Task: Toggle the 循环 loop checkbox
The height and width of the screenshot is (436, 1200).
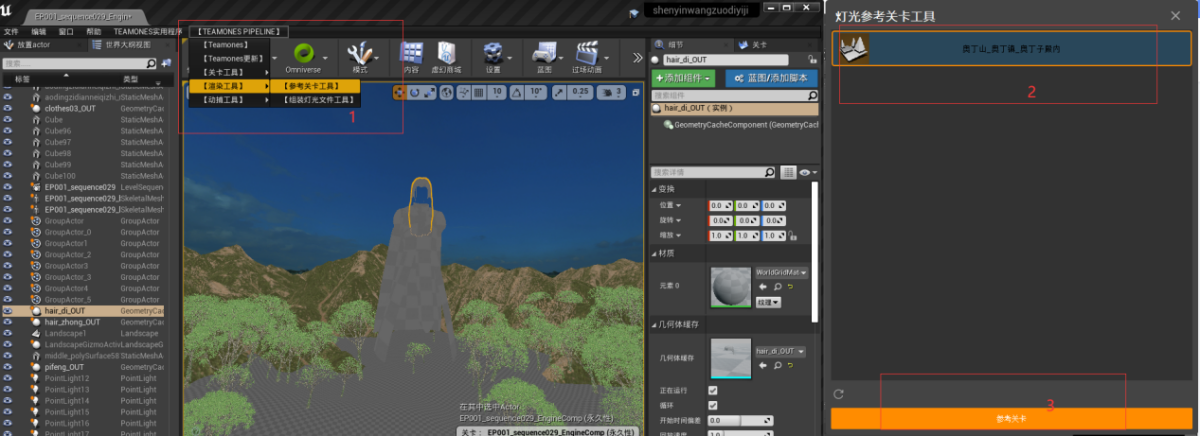Action: 712,406
